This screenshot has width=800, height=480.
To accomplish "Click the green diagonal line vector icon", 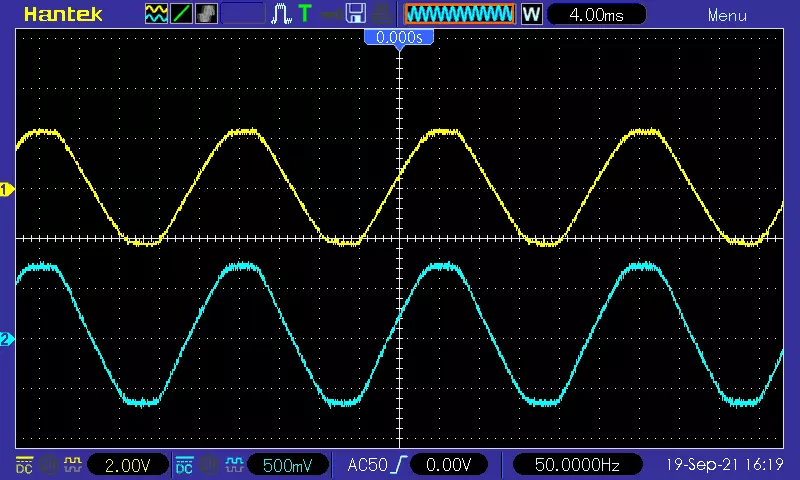I will click(181, 14).
